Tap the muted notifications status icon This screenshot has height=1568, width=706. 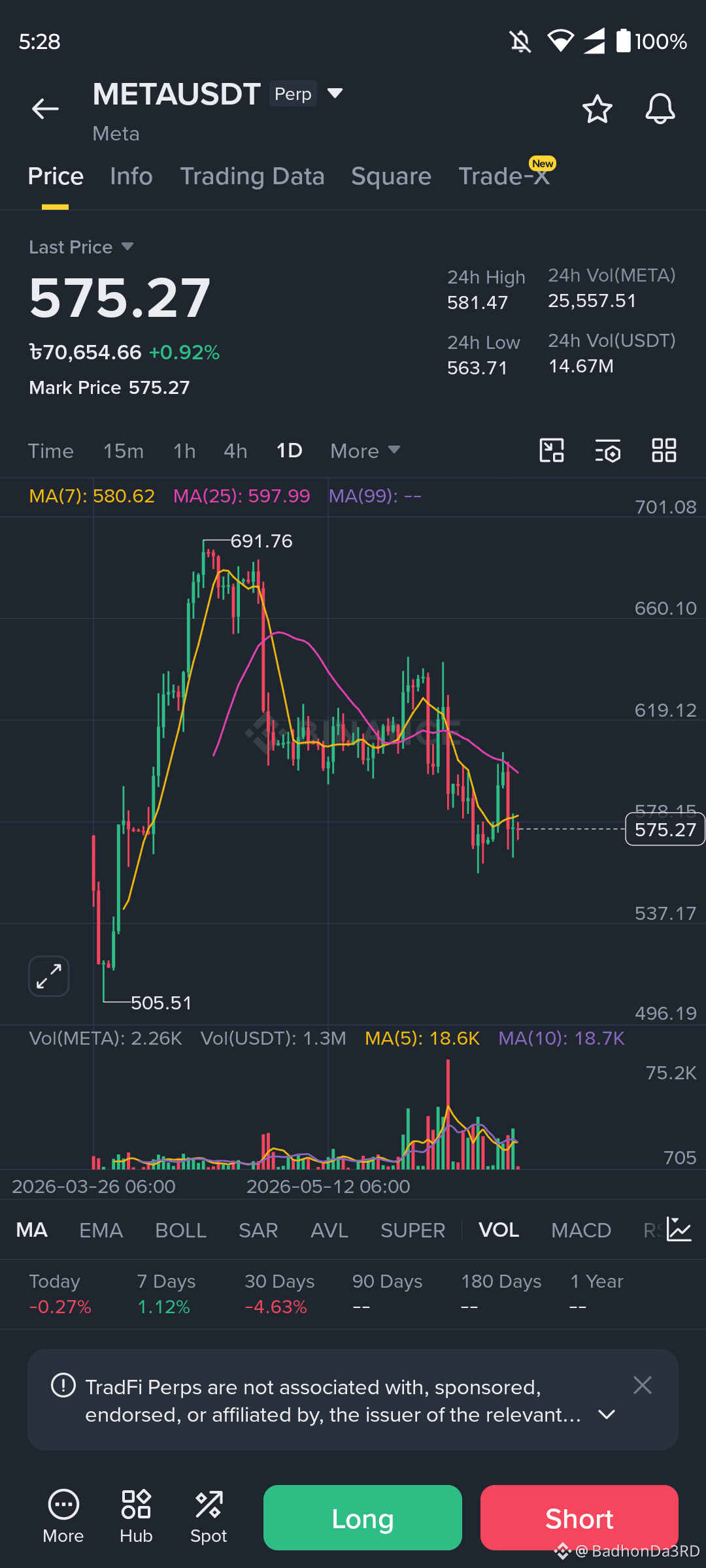pos(520,42)
